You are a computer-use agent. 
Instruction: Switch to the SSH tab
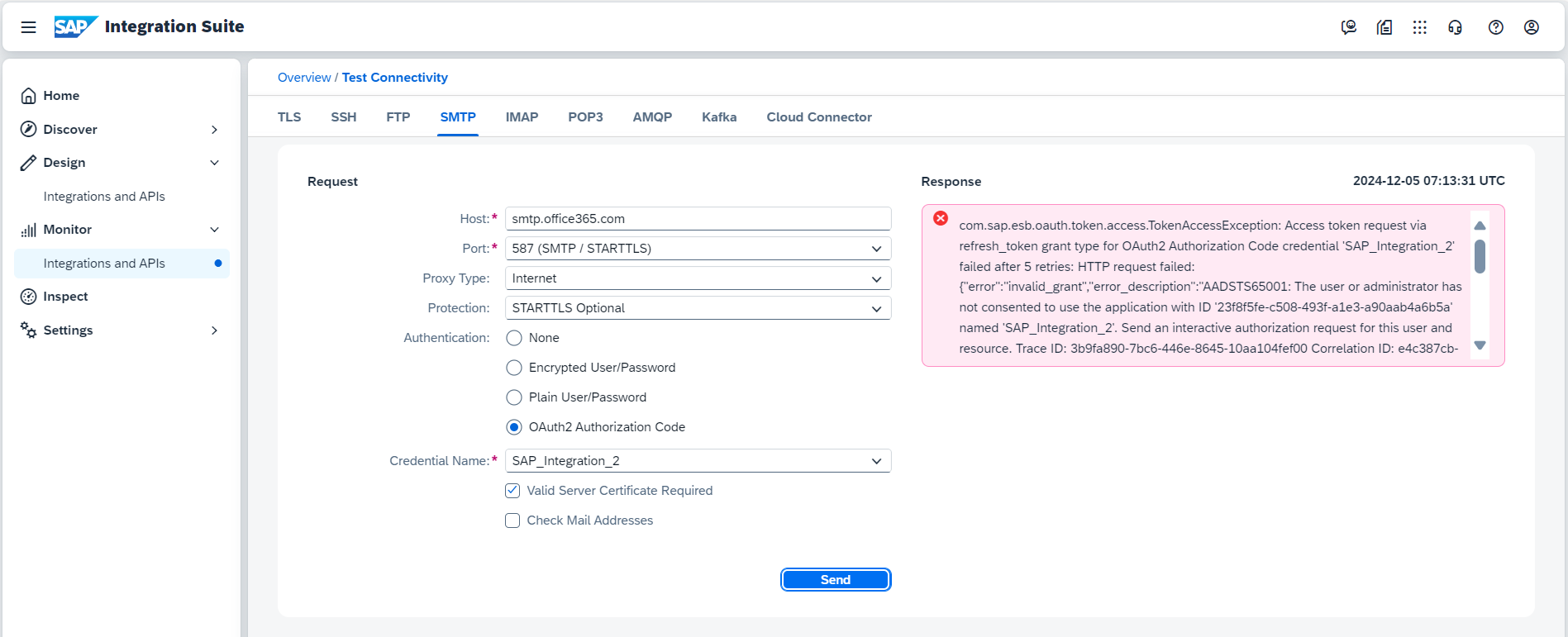click(344, 117)
